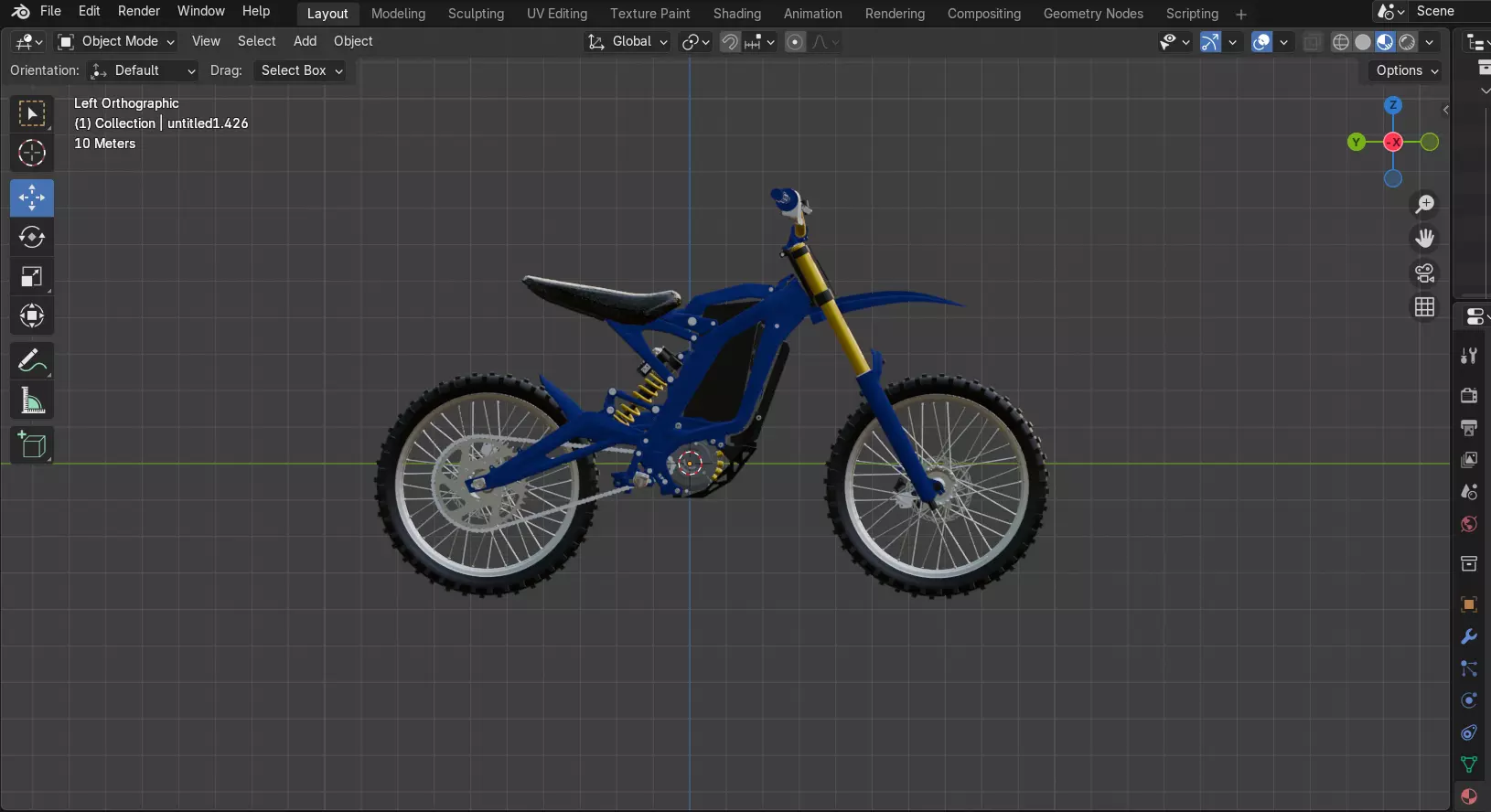Viewport: 1491px width, 812px height.
Task: Open the Object Mode dropdown
Action: pos(116,41)
